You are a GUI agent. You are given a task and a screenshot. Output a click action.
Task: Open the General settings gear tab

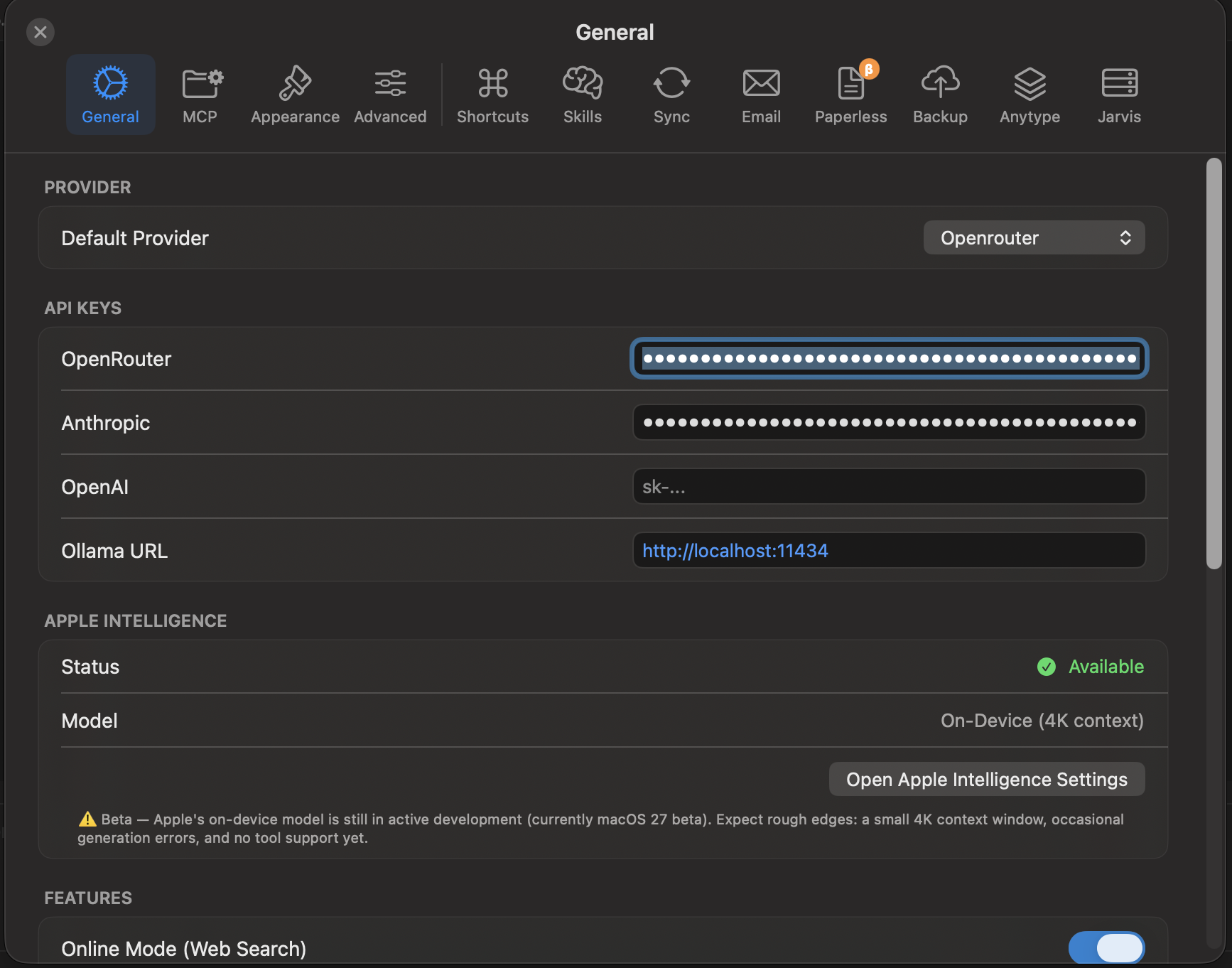pyautogui.click(x=111, y=95)
